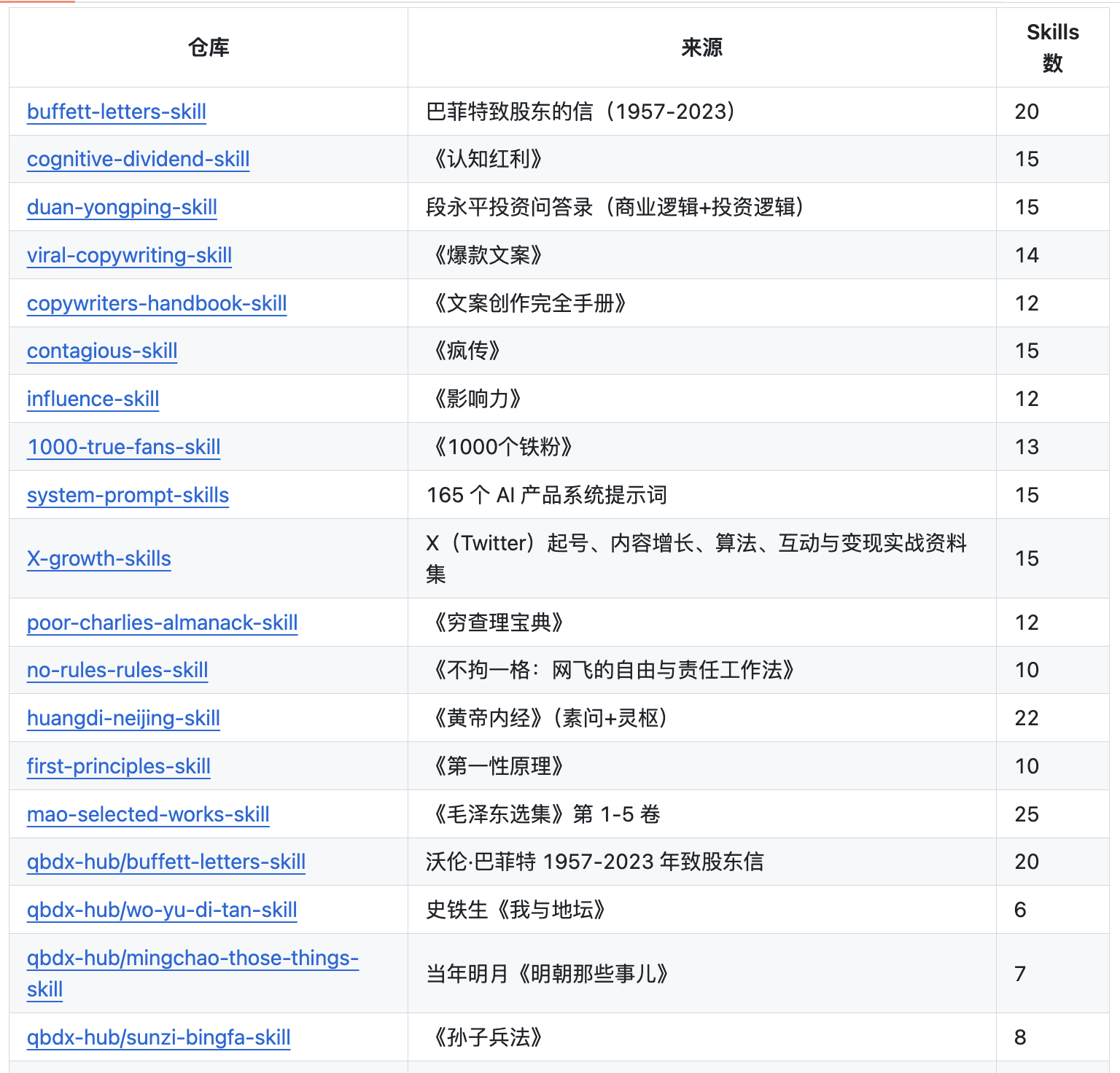Open the cognitive-dividend-skill link
The width and height of the screenshot is (1120, 1073).
pos(139,159)
